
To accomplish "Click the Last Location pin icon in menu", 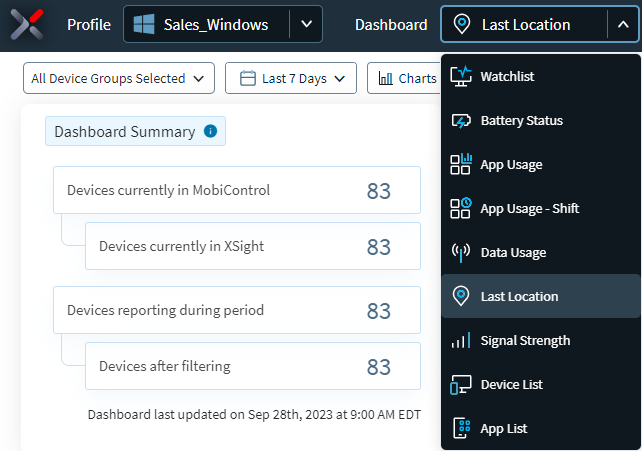I will [x=461, y=296].
